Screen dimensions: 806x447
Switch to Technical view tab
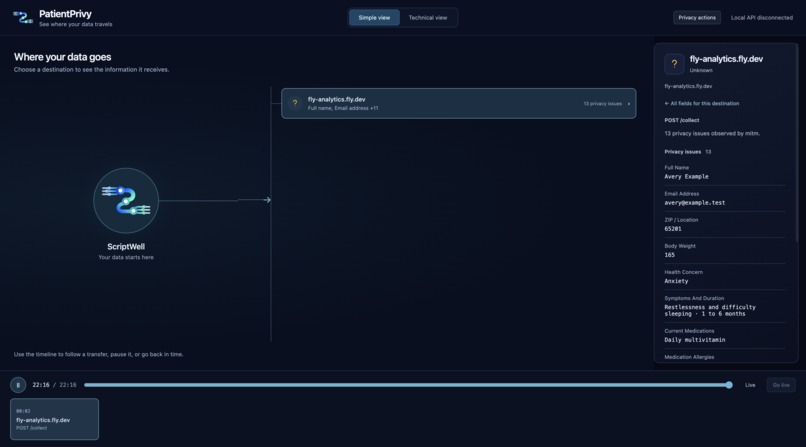click(x=428, y=17)
